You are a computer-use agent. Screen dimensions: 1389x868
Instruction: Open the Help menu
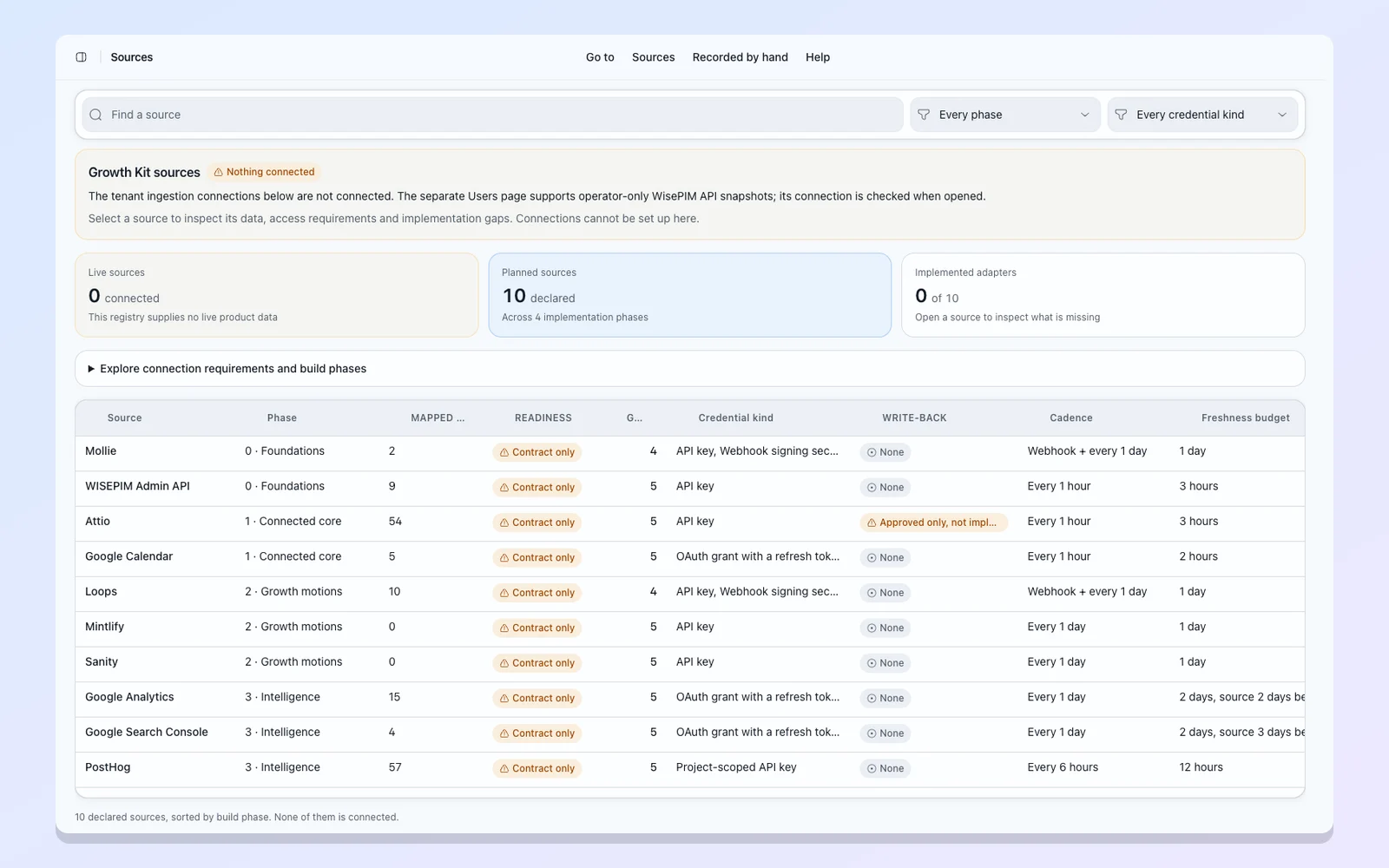coord(818,57)
